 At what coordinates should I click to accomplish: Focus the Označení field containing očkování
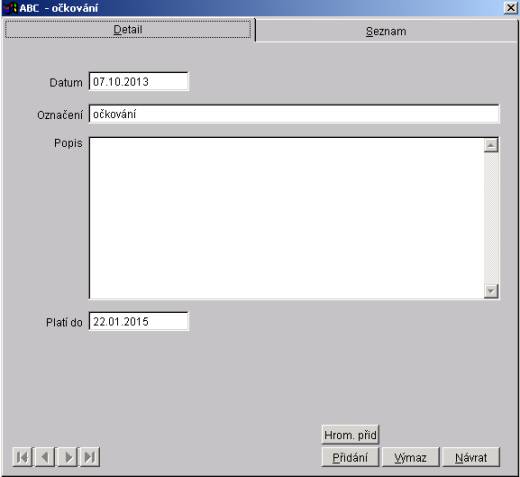(x=294, y=114)
